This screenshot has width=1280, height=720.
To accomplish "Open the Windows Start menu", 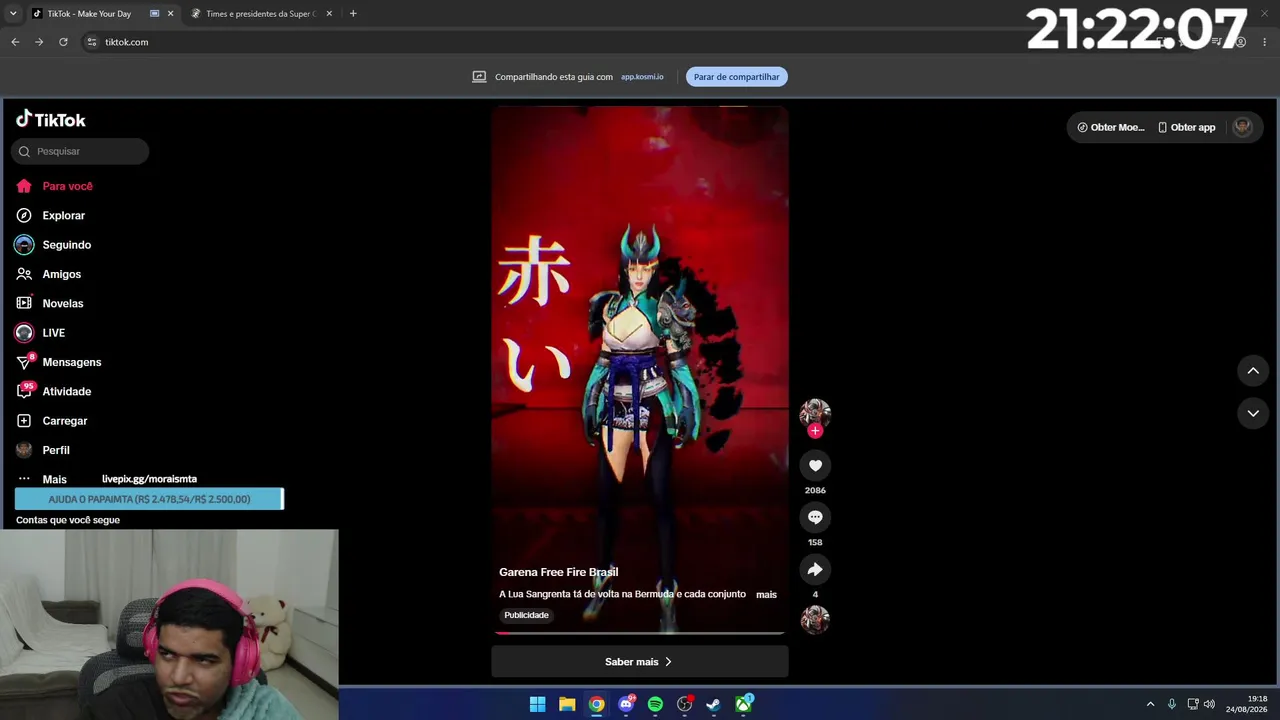I will coord(537,704).
